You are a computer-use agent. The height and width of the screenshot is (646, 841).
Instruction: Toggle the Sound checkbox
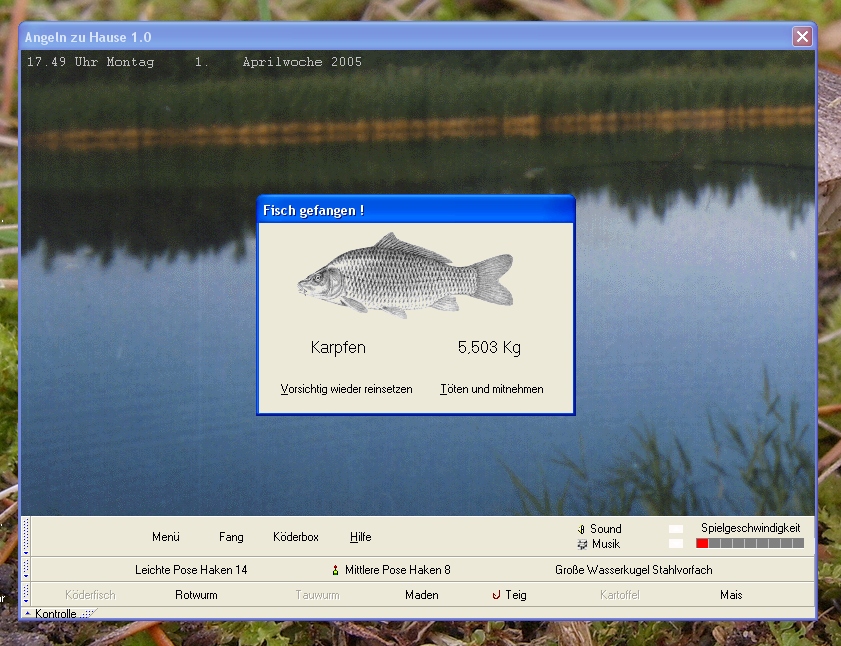click(x=676, y=529)
